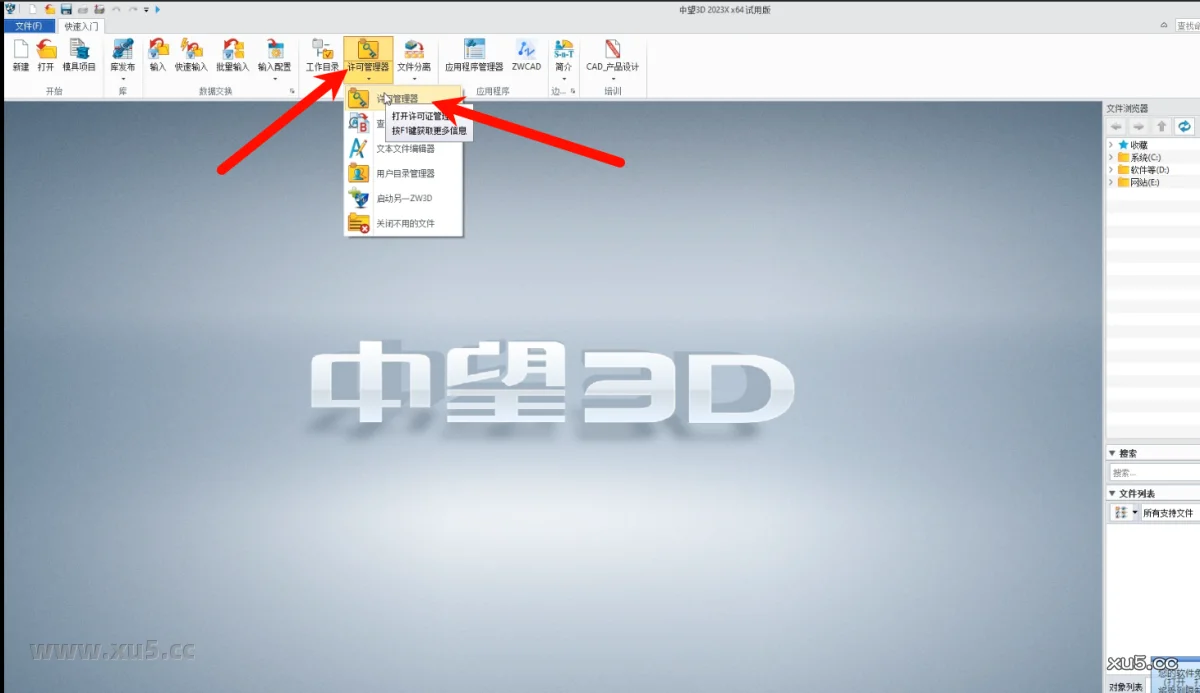This screenshot has width=1200, height=693.
Task: Click the 搜索 search input field
Action: pyautogui.click(x=1153, y=473)
